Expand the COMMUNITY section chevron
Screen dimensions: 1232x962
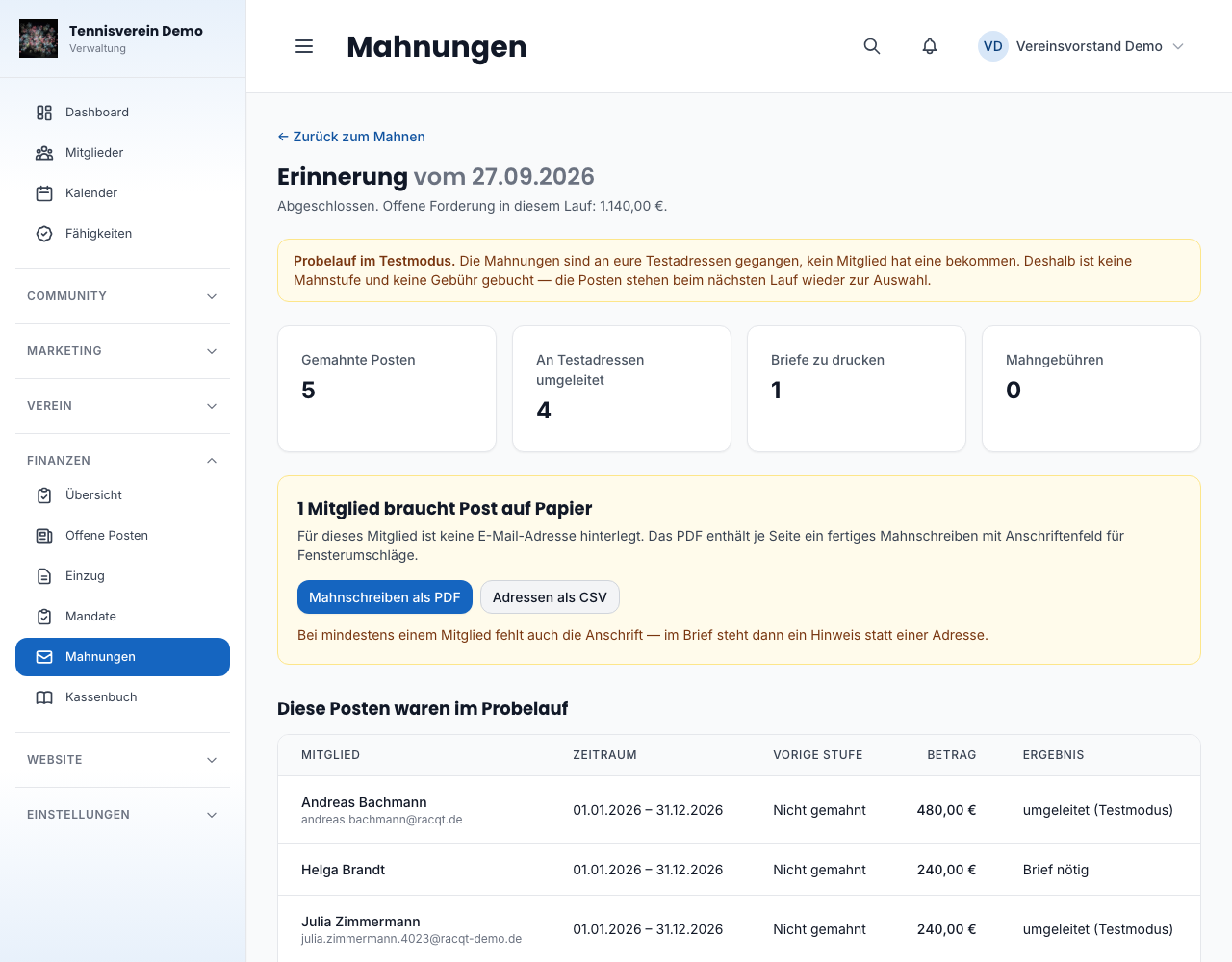click(x=212, y=296)
